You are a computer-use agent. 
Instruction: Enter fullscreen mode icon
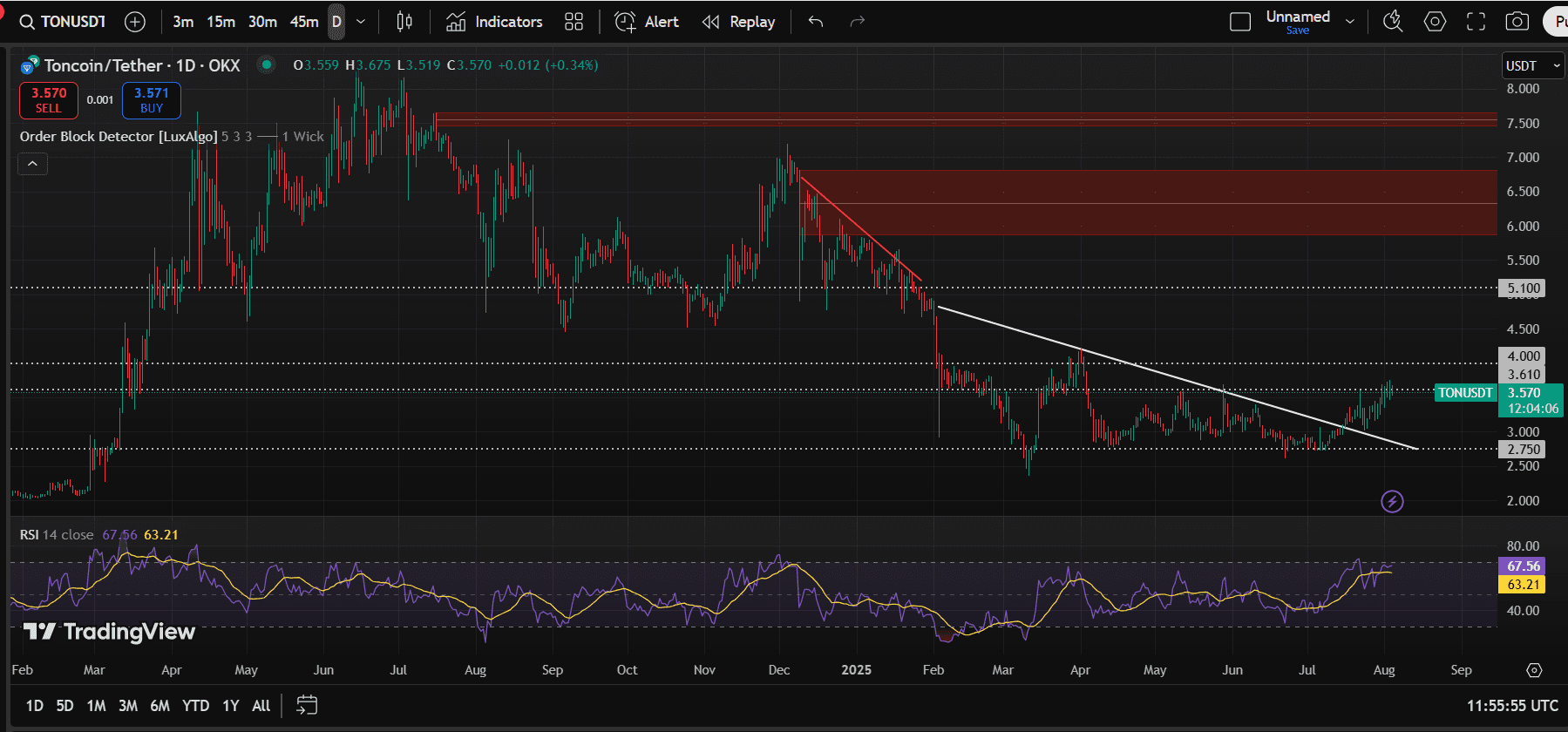click(x=1476, y=22)
